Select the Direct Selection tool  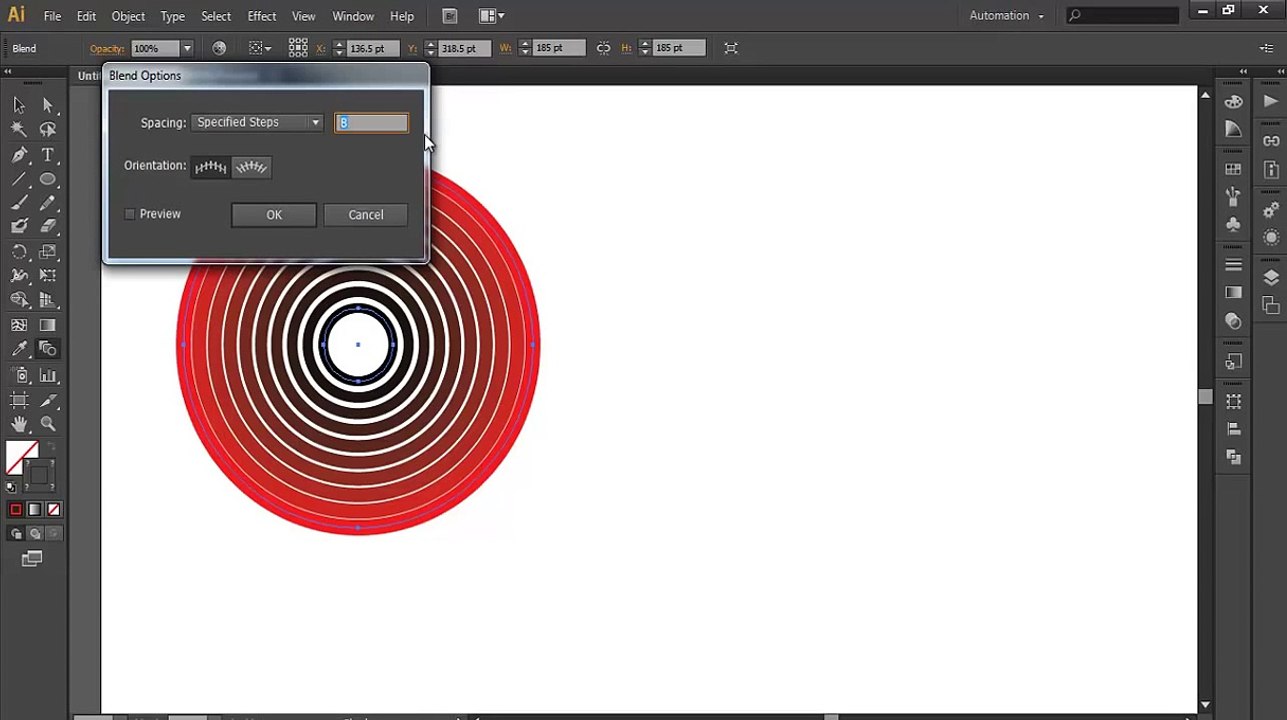coord(47,105)
